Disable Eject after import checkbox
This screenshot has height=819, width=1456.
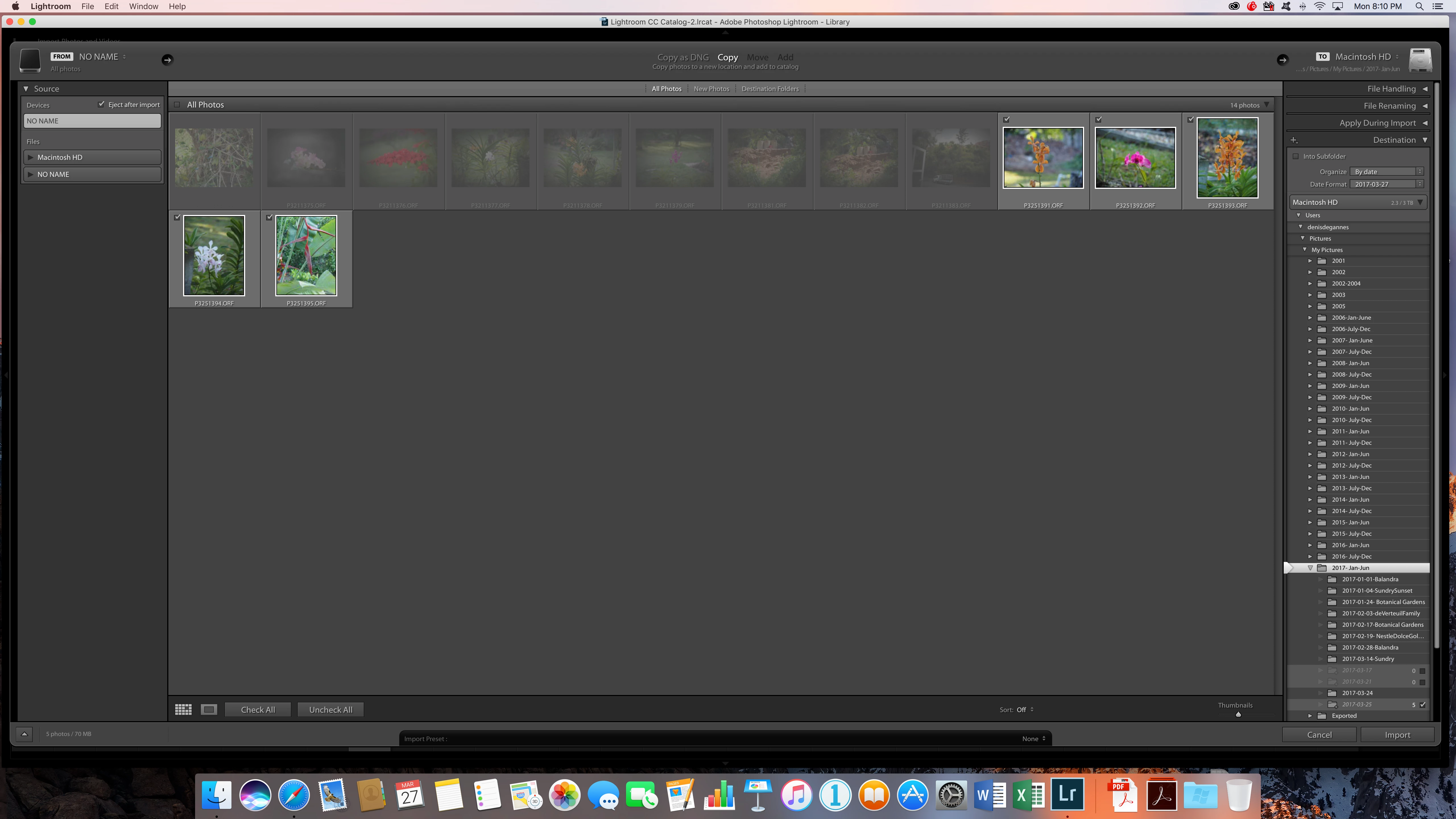point(101,105)
